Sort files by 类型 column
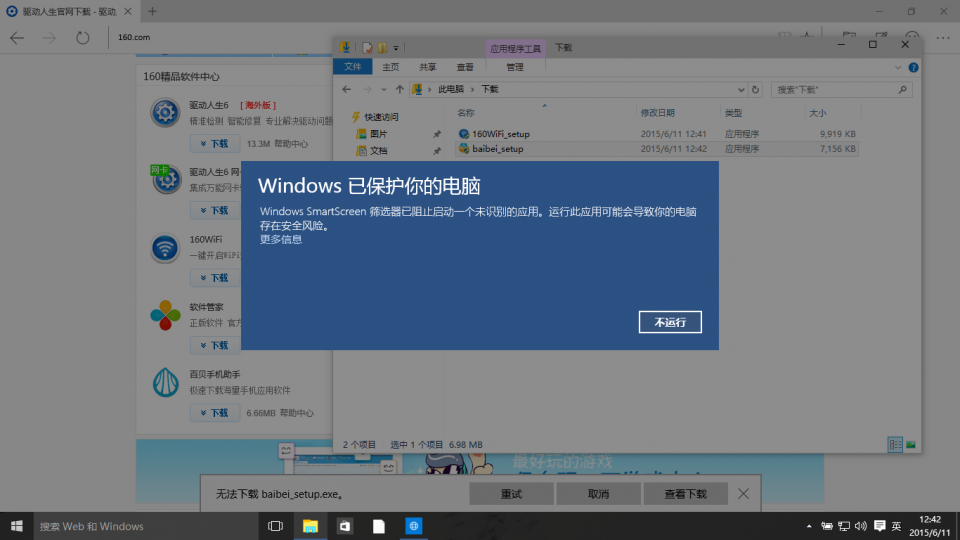 pos(733,113)
